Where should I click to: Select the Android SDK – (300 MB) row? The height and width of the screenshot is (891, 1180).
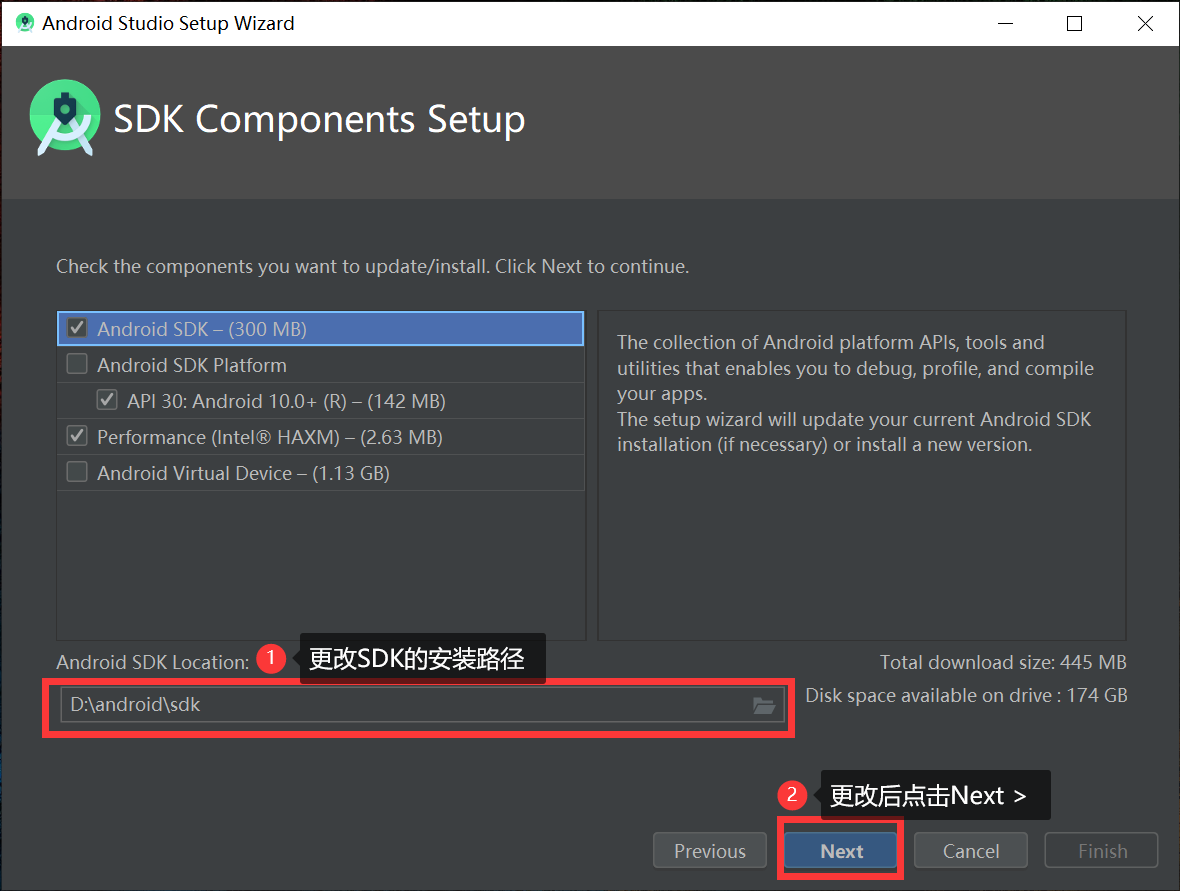pyautogui.click(x=321, y=329)
